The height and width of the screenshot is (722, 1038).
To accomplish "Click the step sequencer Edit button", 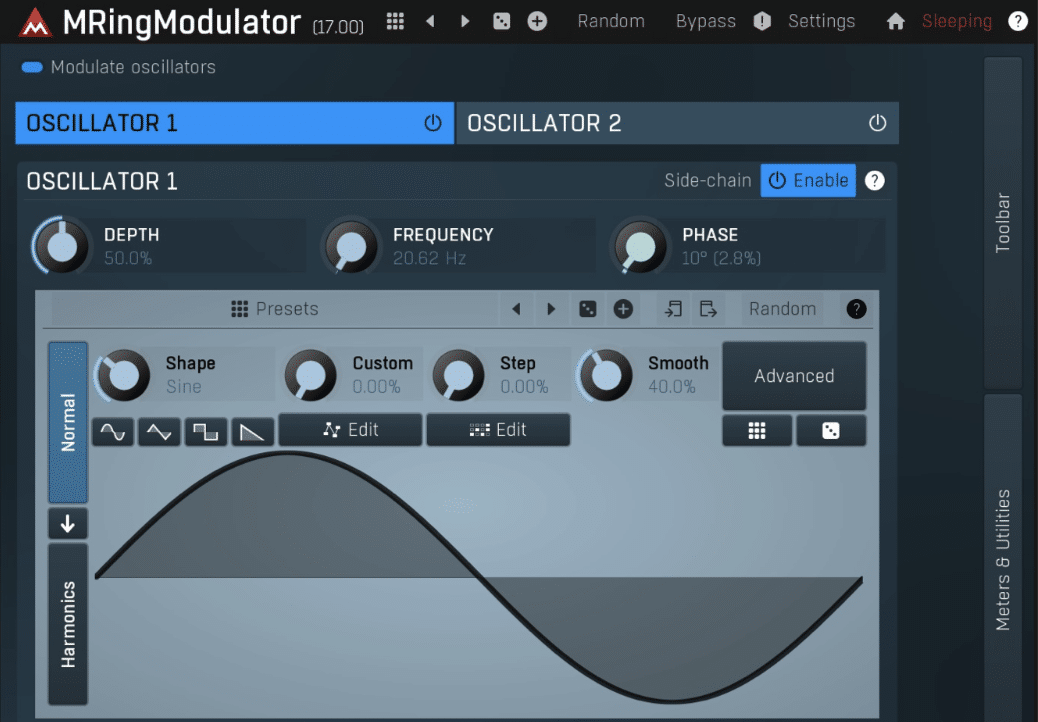I will (498, 430).
